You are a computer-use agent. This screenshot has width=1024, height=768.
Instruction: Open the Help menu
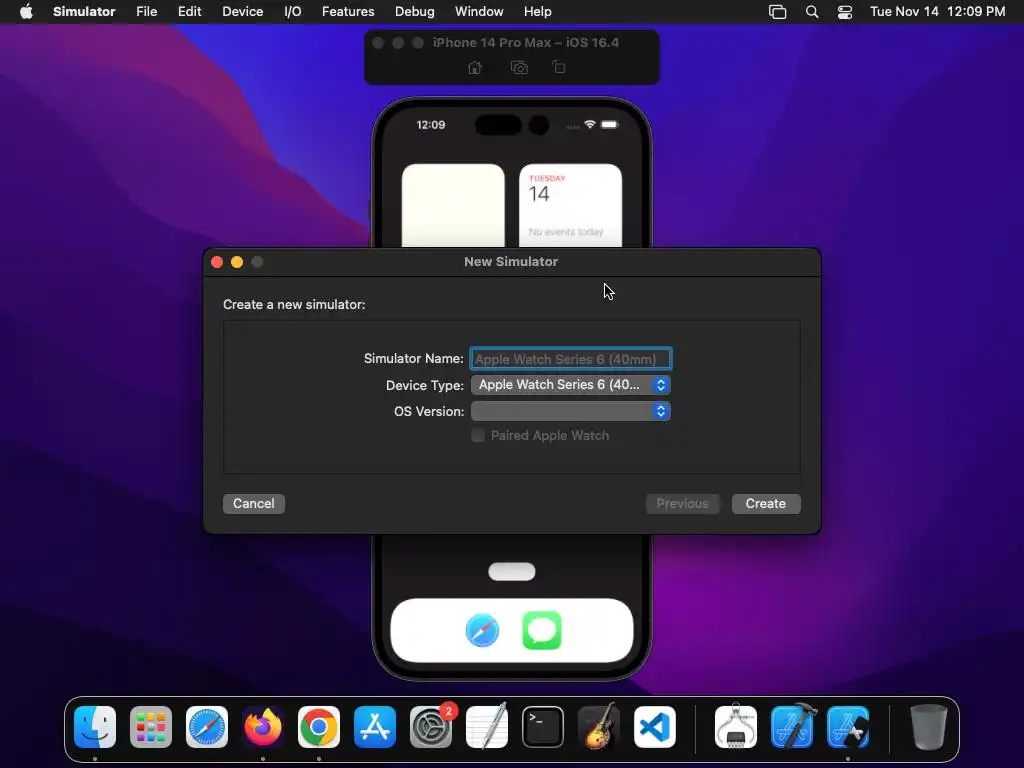coord(537,12)
